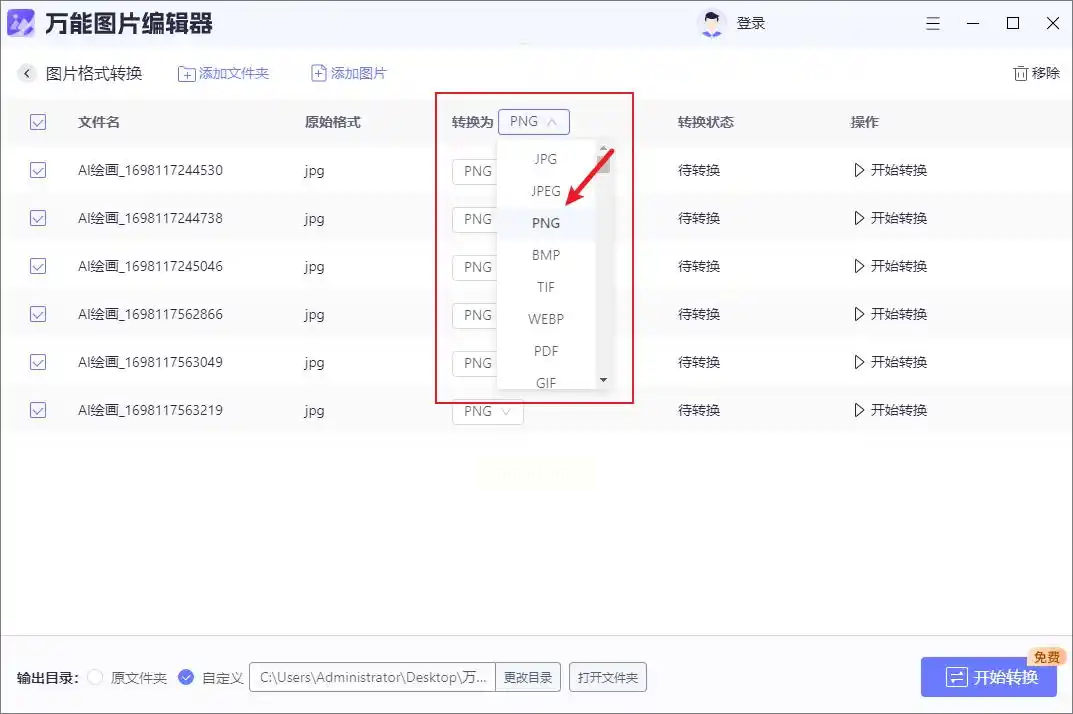The height and width of the screenshot is (714, 1073).
Task: Start converting AI绘画_1698117244738 row
Action: coord(890,218)
